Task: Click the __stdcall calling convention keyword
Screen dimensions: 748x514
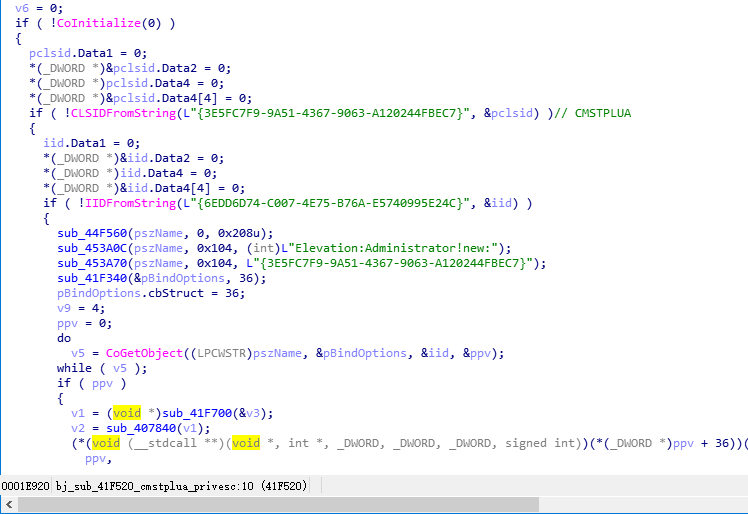Action: click(166, 443)
